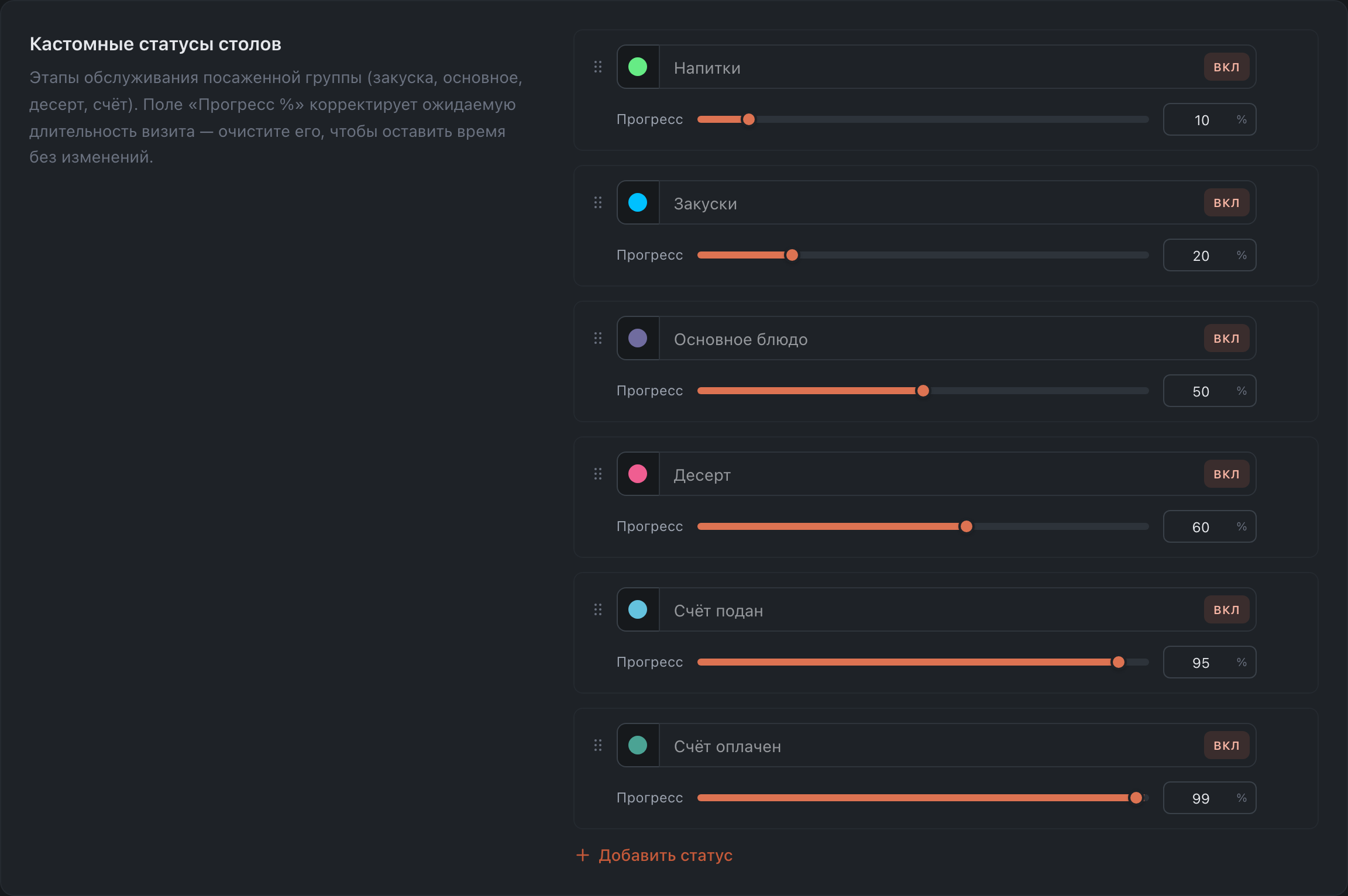This screenshot has height=896, width=1348.
Task: Click the percent field showing 60
Action: point(1209,526)
